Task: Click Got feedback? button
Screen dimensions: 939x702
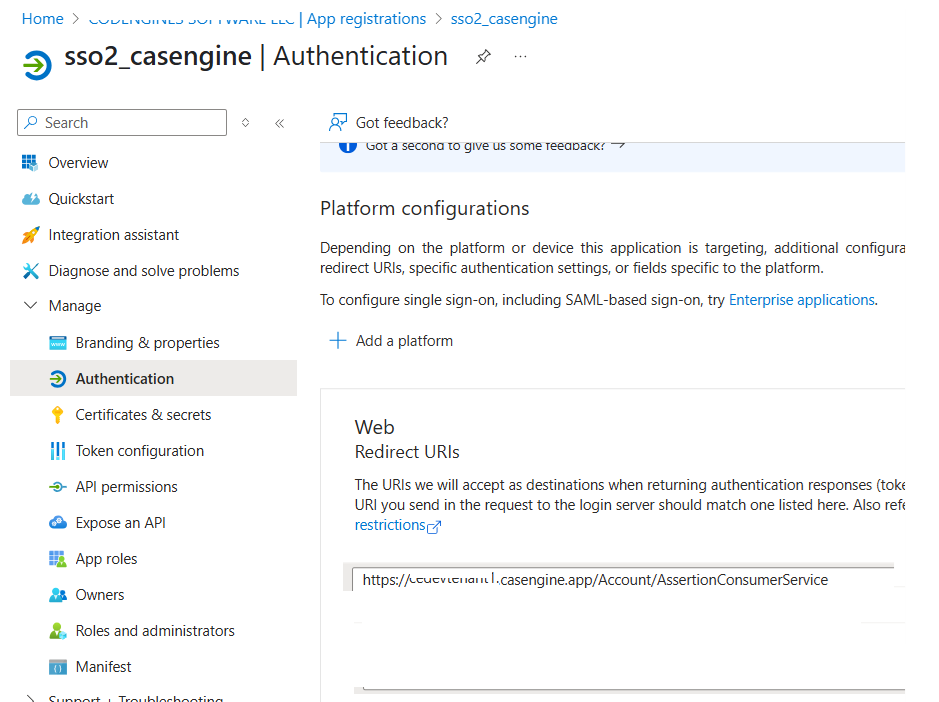Action: [x=389, y=123]
